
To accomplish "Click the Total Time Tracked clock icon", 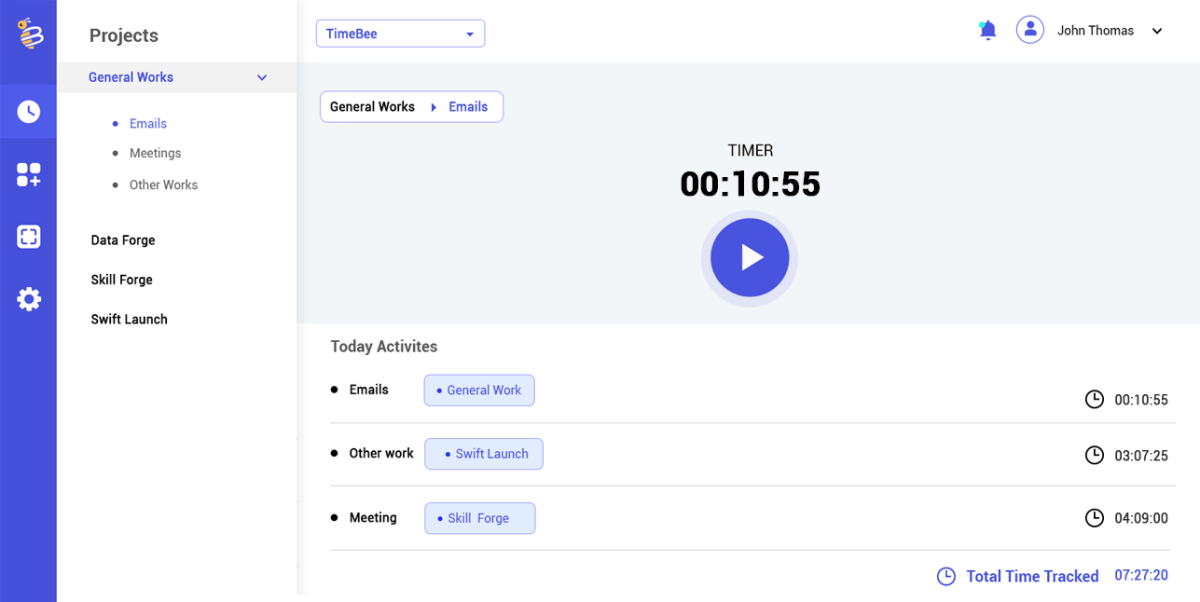I will pos(946,576).
